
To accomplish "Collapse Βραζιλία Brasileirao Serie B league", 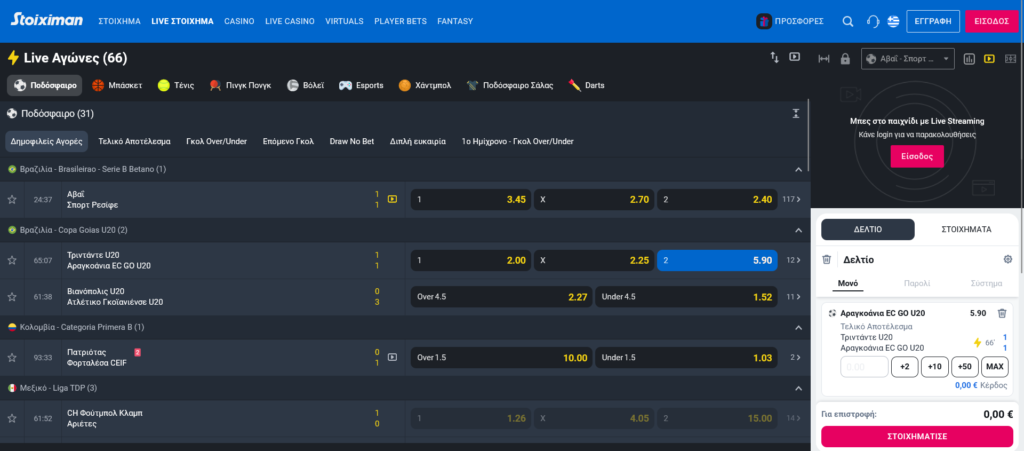I will click(x=798, y=170).
